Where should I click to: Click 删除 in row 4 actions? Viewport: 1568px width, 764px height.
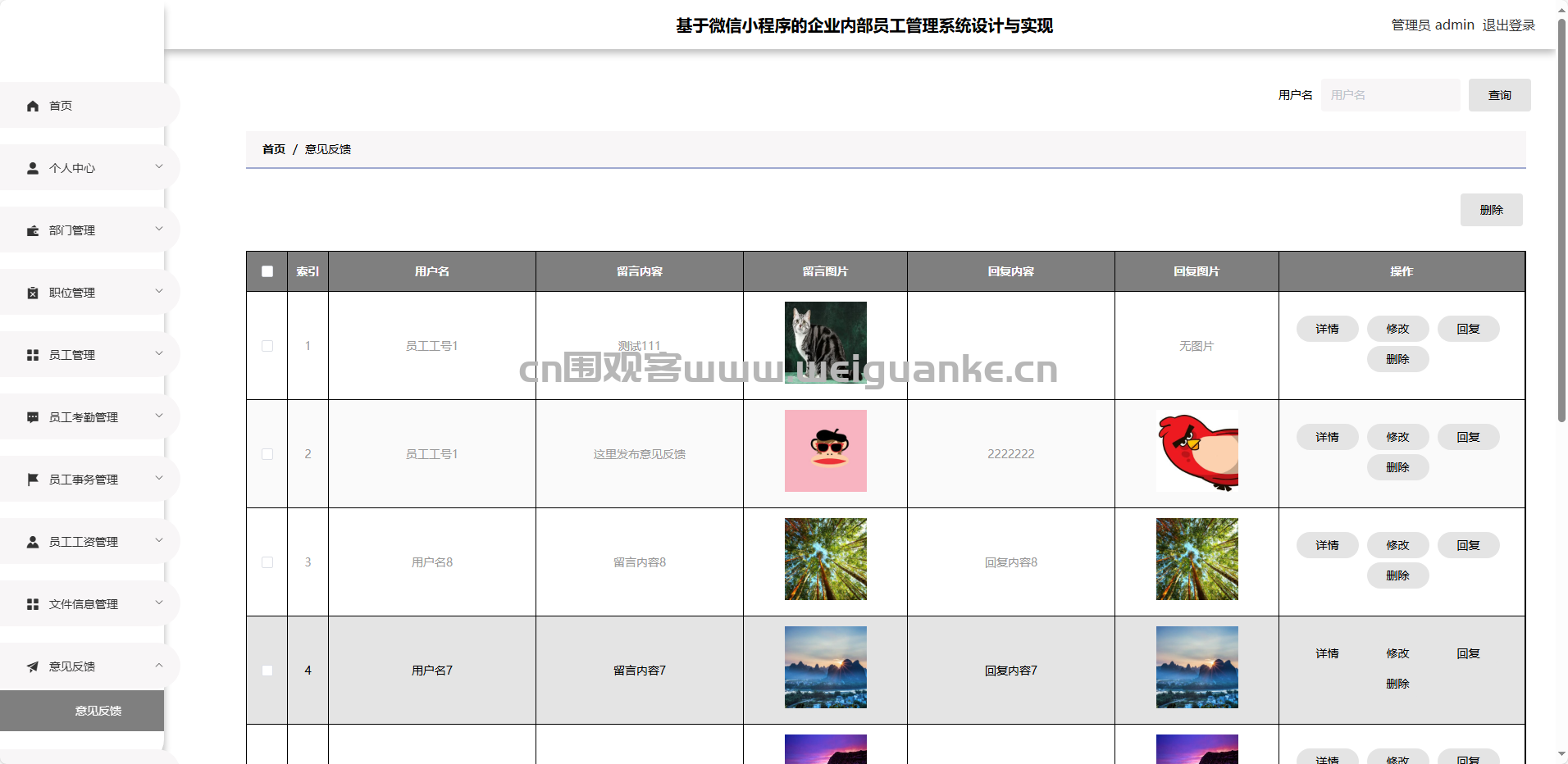click(1397, 684)
